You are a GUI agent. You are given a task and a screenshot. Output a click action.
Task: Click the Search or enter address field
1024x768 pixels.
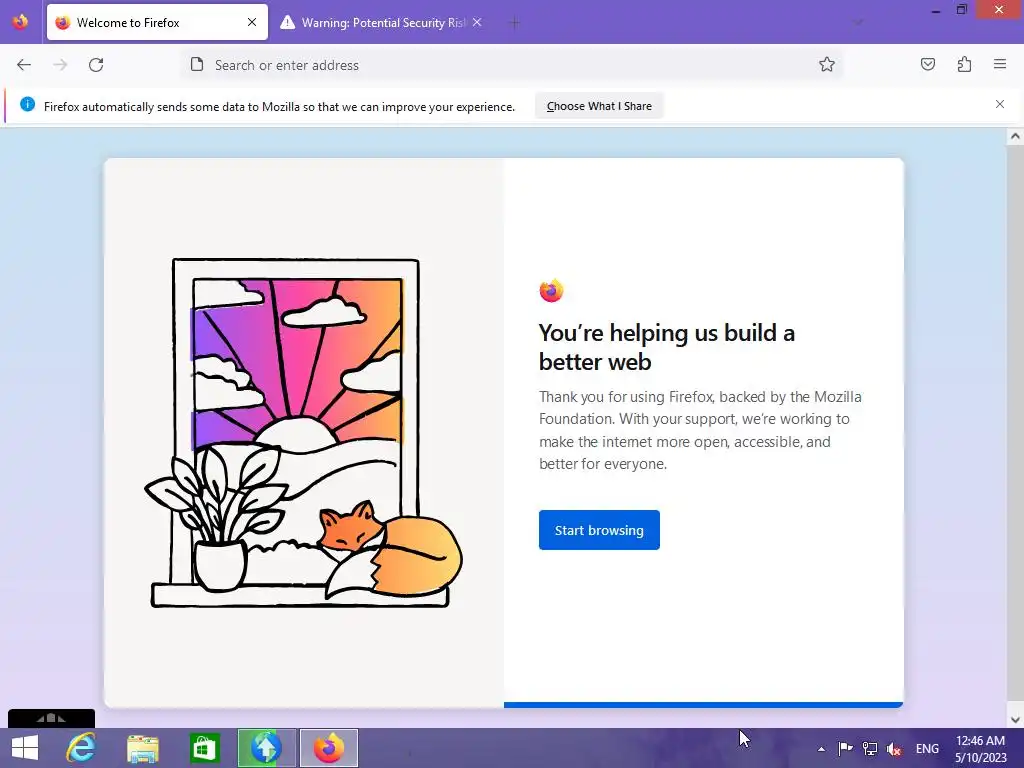click(x=511, y=65)
